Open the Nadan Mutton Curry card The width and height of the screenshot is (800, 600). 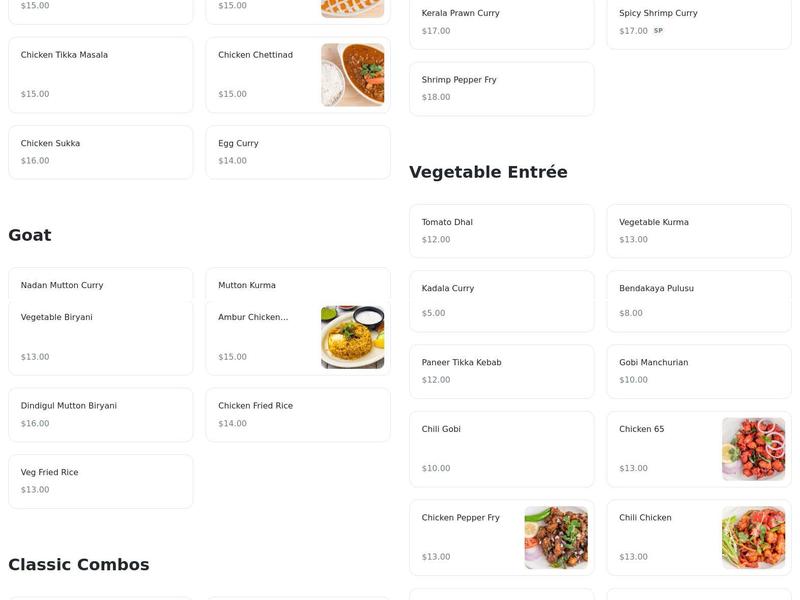100,284
